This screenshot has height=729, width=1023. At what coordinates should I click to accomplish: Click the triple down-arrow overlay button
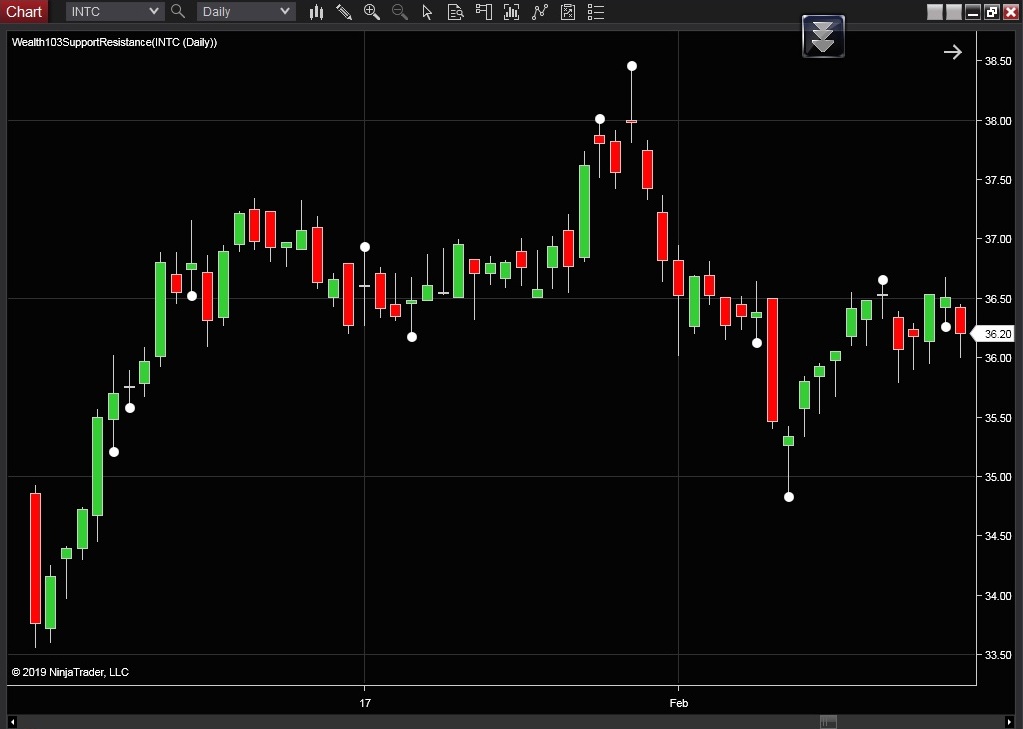coord(823,37)
